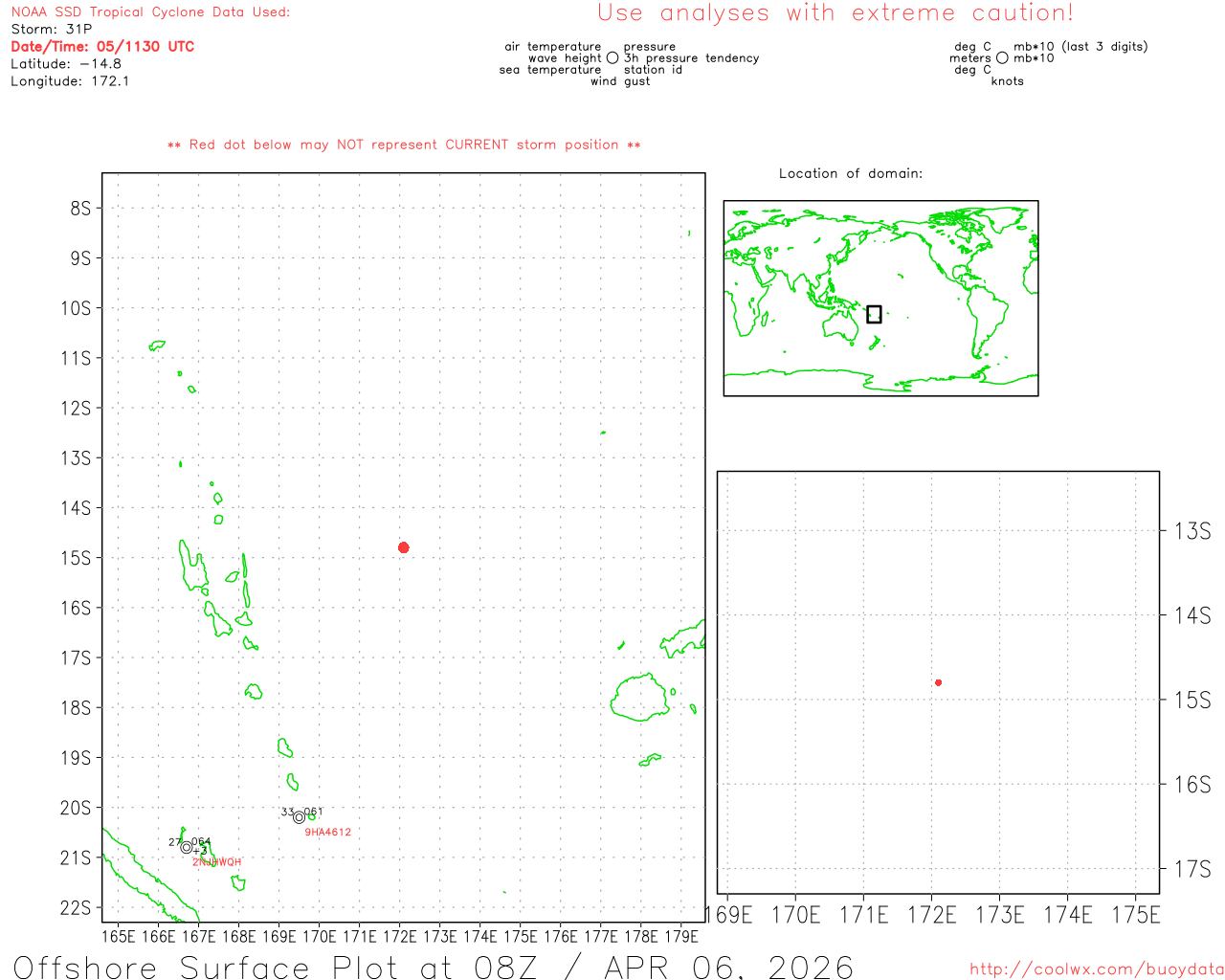
Task: Click the large island outline near 178E 18S
Action: pyautogui.click(x=640, y=698)
